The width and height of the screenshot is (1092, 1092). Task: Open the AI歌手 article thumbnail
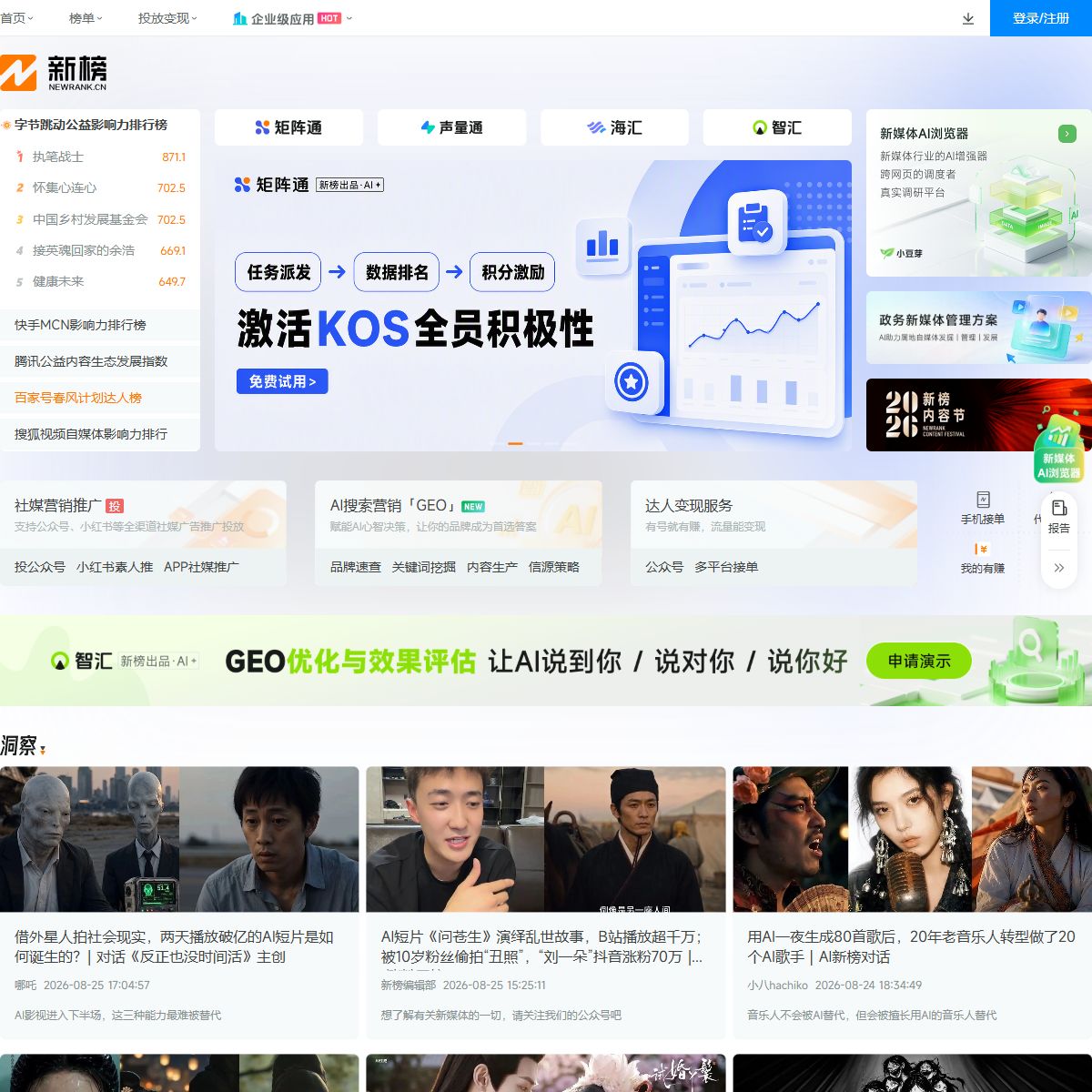[913, 839]
